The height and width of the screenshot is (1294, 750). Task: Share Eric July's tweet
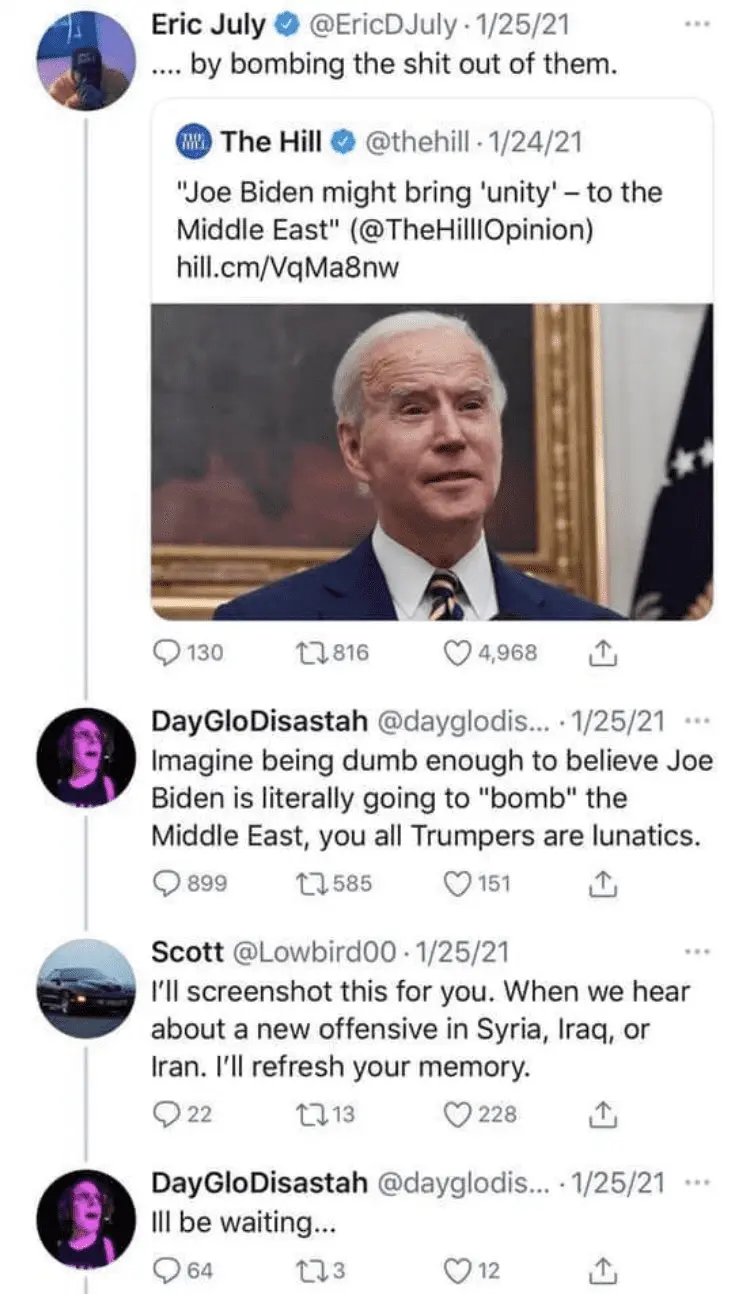click(603, 653)
